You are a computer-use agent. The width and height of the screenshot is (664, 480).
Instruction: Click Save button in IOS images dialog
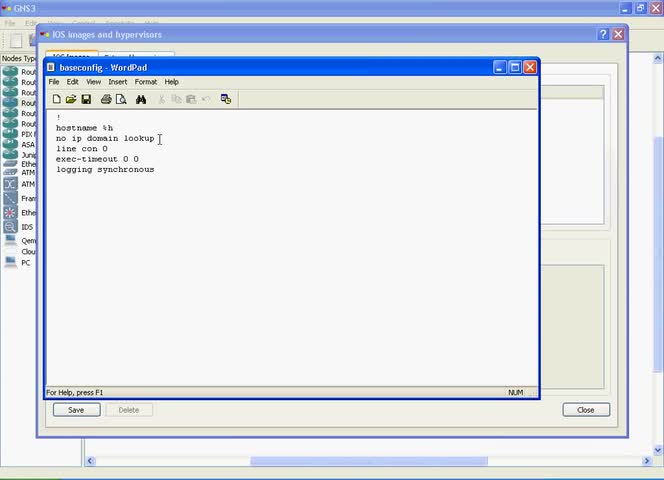click(76, 410)
